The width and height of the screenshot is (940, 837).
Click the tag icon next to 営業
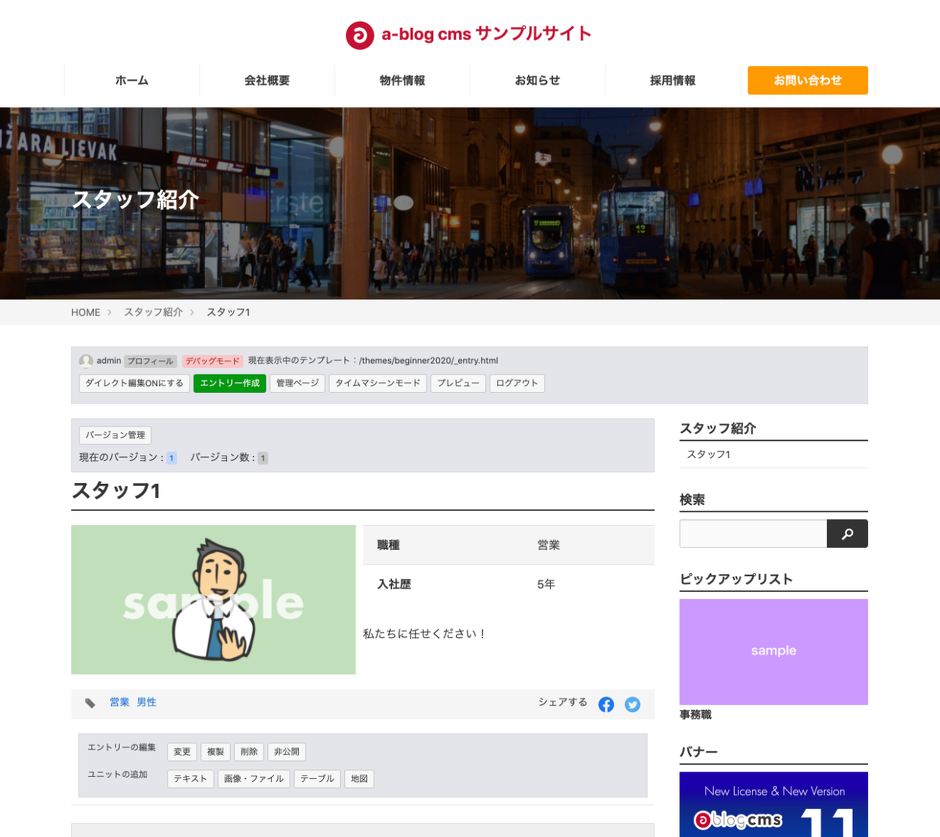(x=91, y=703)
